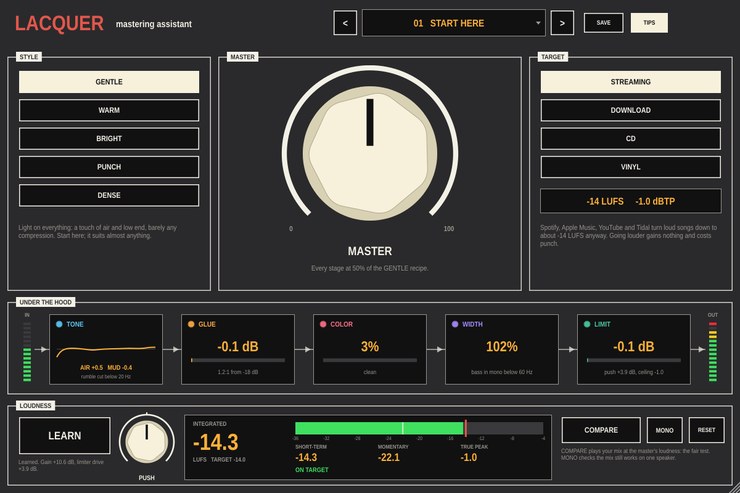Image resolution: width=740 pixels, height=493 pixels.
Task: Select the WARM style
Action: pyautogui.click(x=109, y=110)
